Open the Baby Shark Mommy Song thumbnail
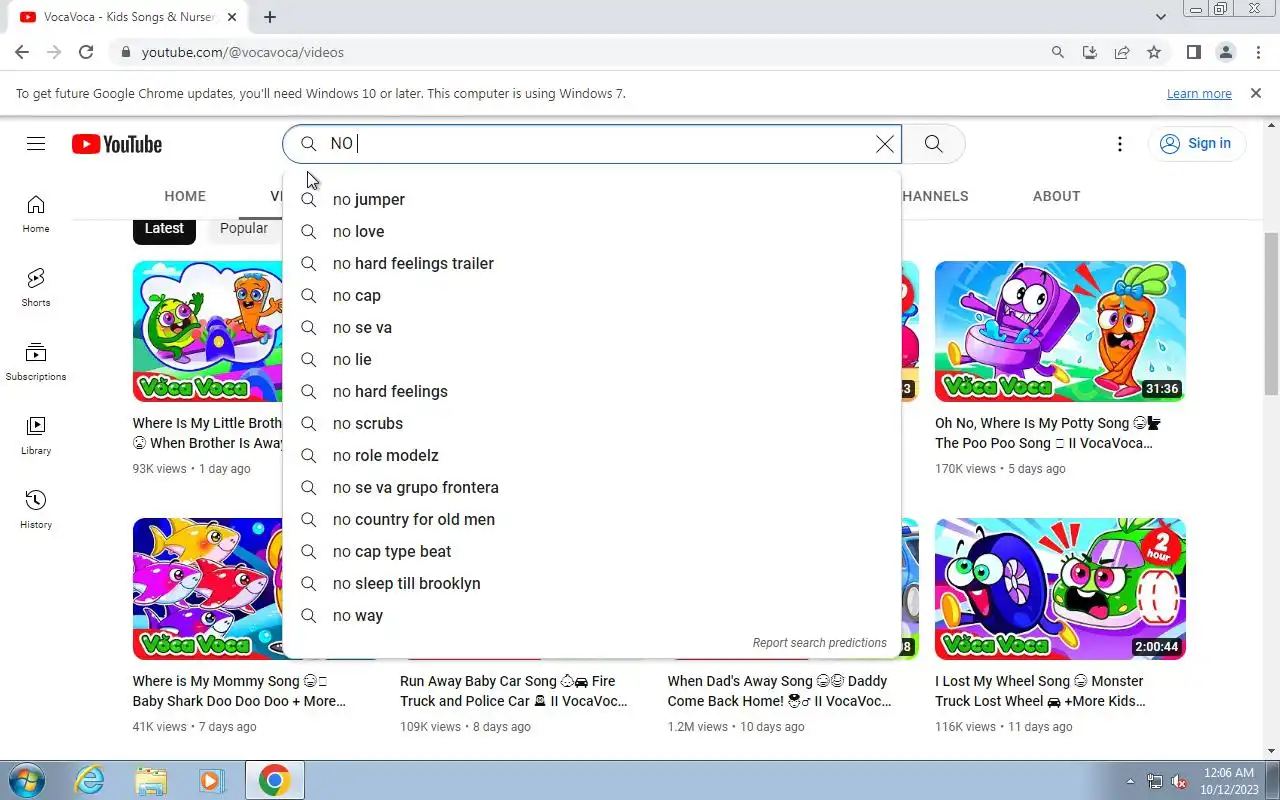Screen dimensions: 1280x800 tap(208, 589)
